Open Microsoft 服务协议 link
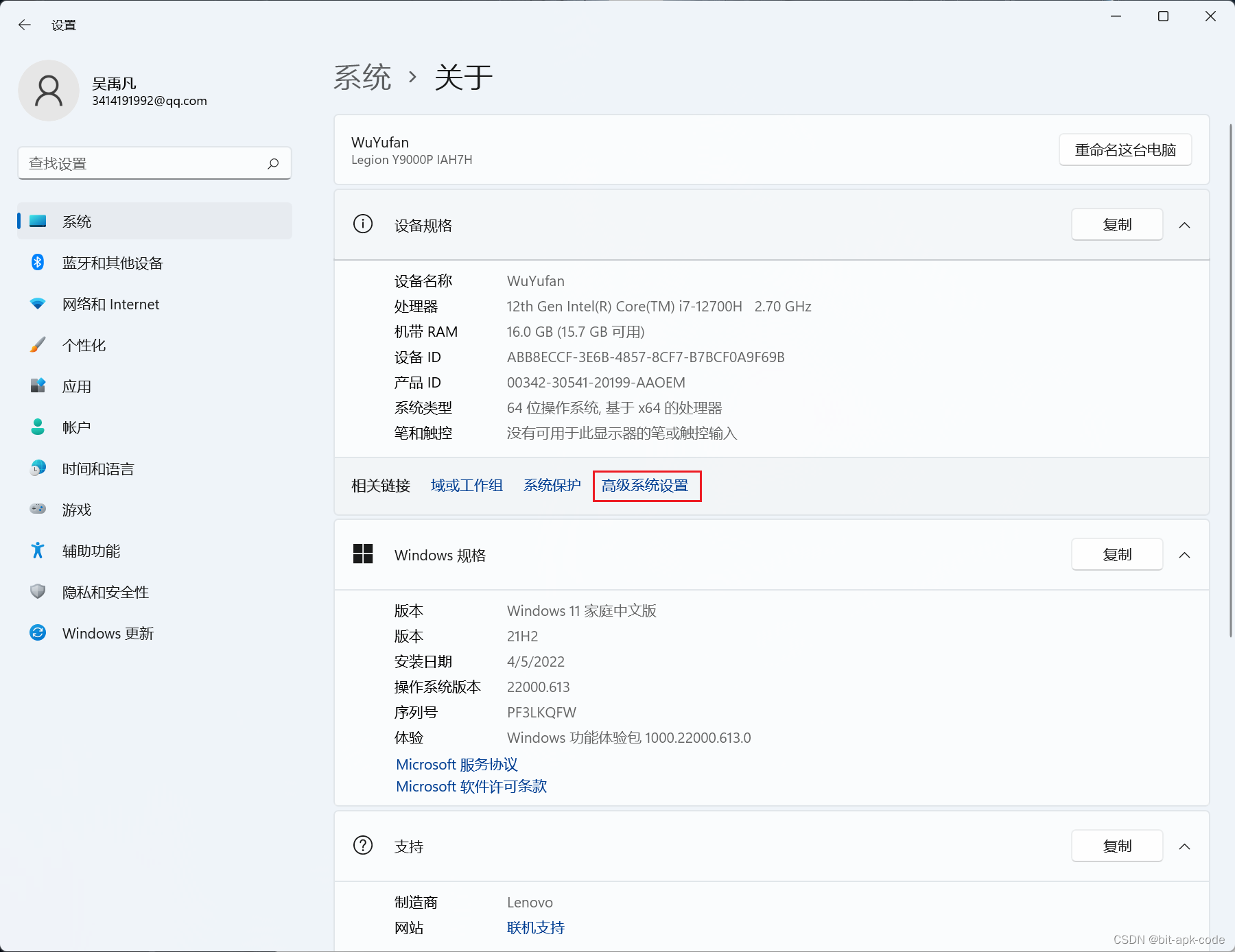1235x952 pixels. (457, 764)
